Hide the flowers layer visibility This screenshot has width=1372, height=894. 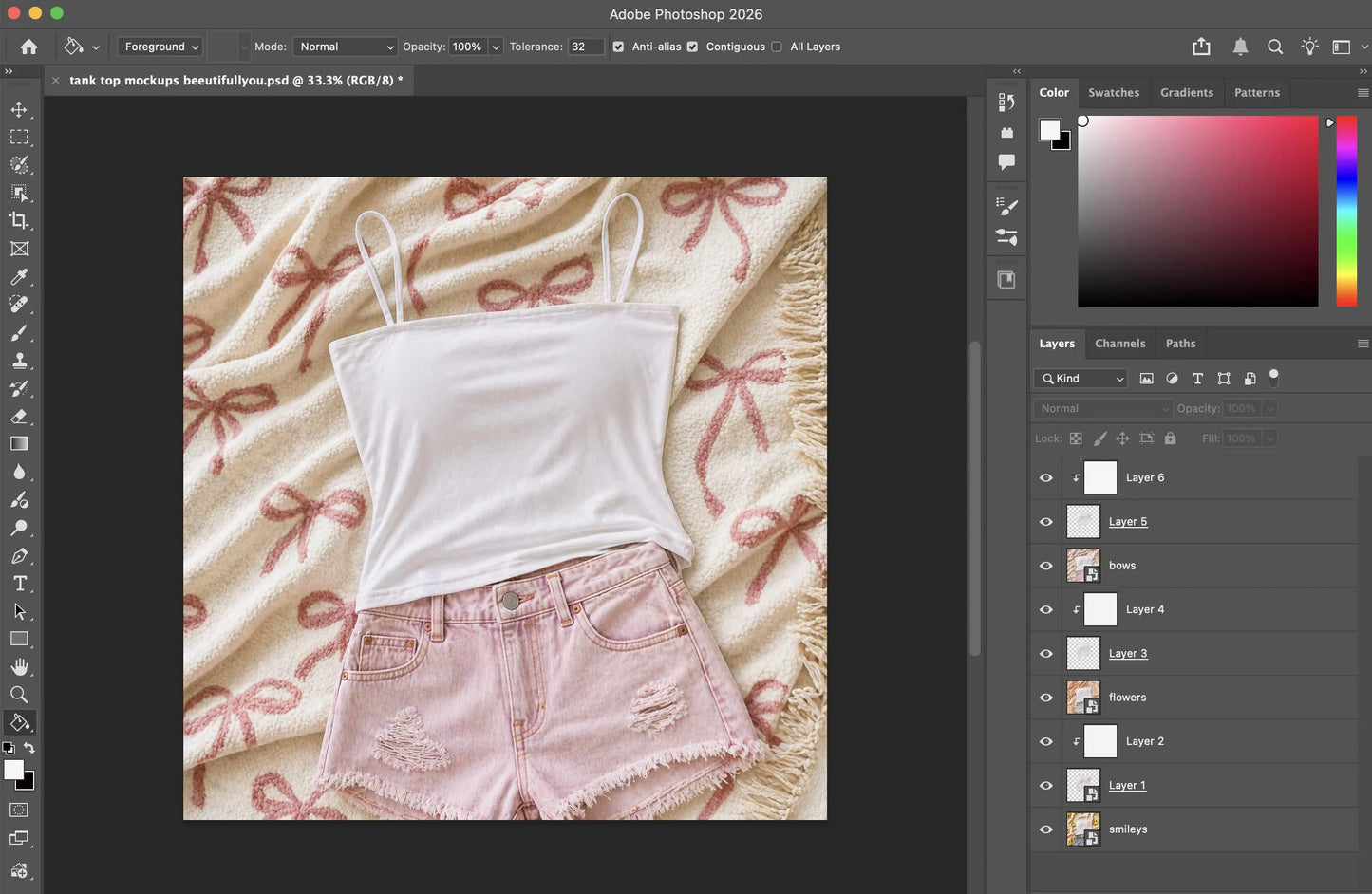[1046, 698]
